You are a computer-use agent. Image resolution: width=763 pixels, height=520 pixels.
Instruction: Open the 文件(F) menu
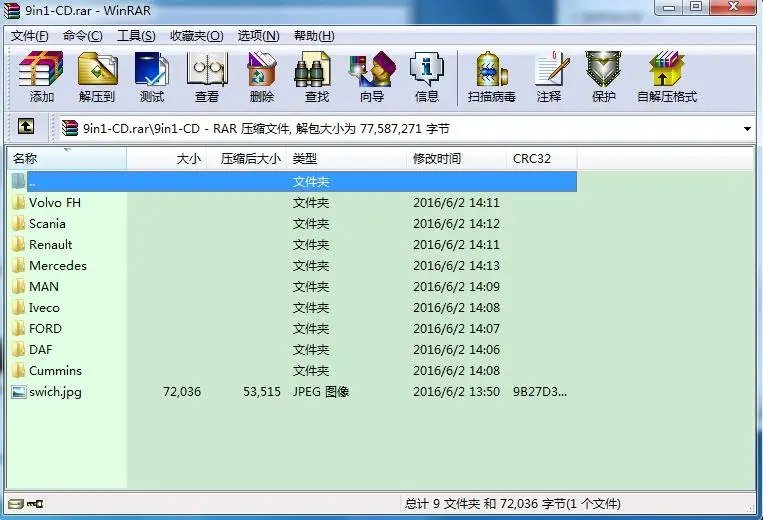point(30,36)
